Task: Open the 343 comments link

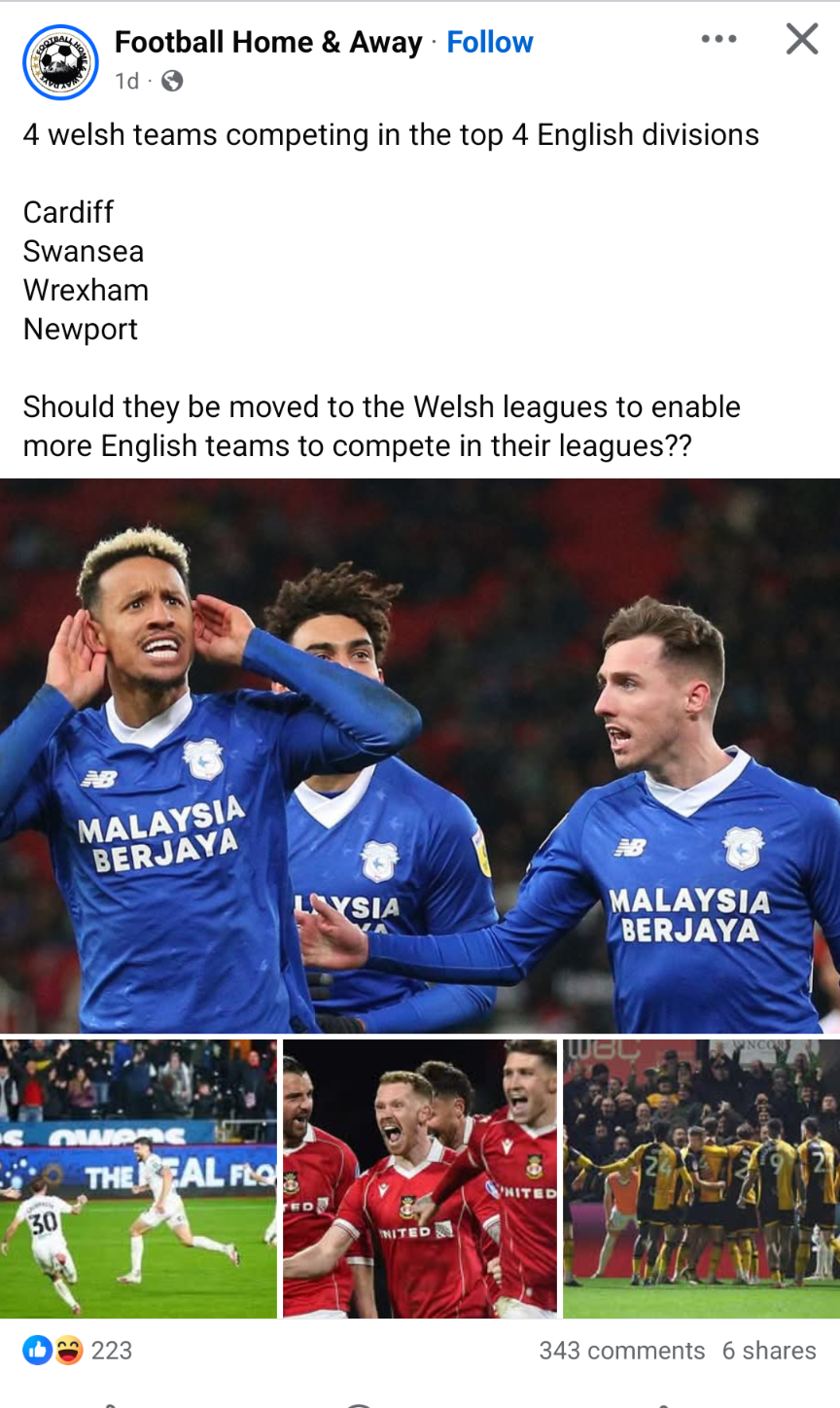Action: (x=622, y=1351)
